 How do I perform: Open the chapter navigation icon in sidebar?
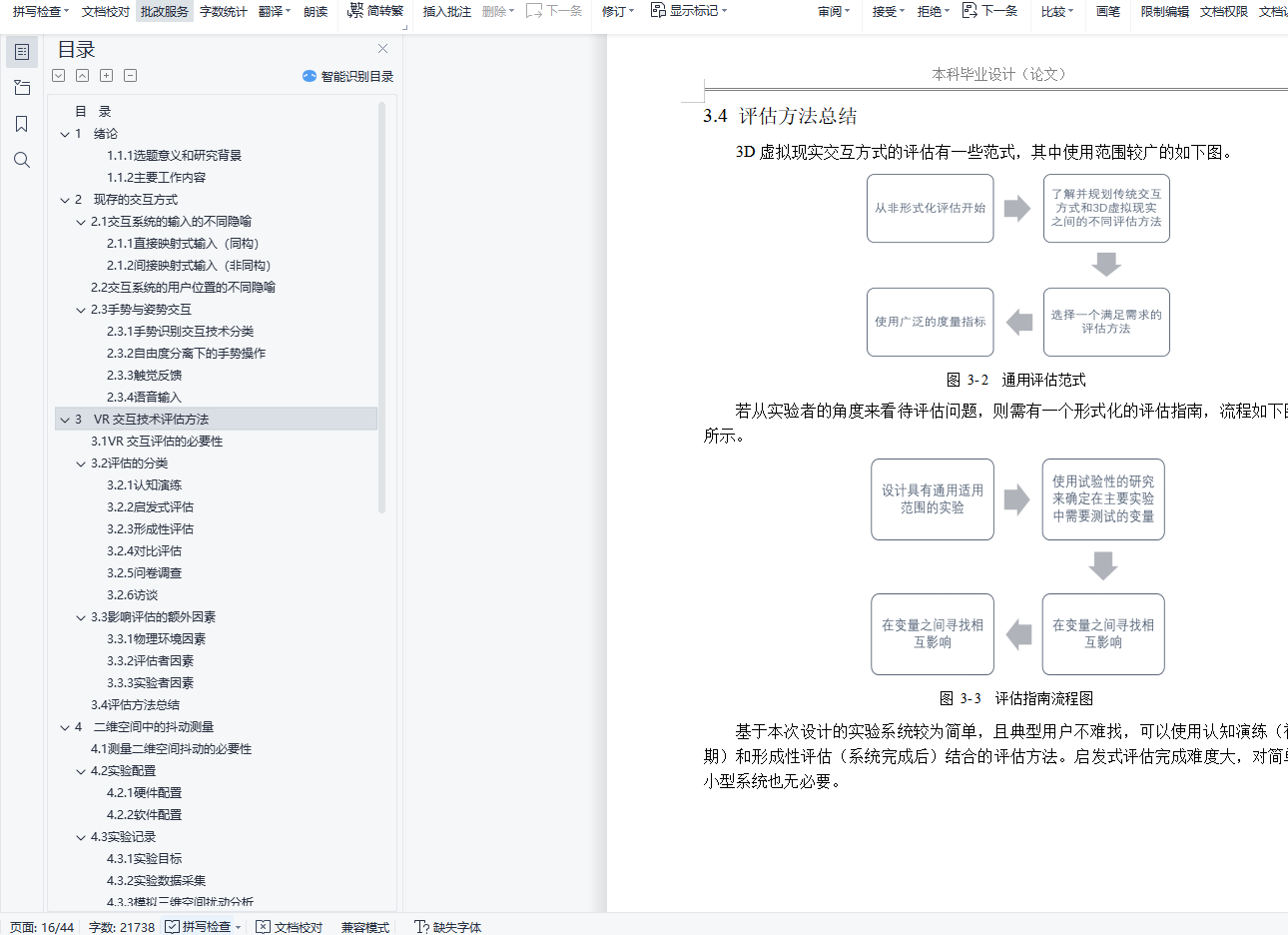[x=22, y=88]
